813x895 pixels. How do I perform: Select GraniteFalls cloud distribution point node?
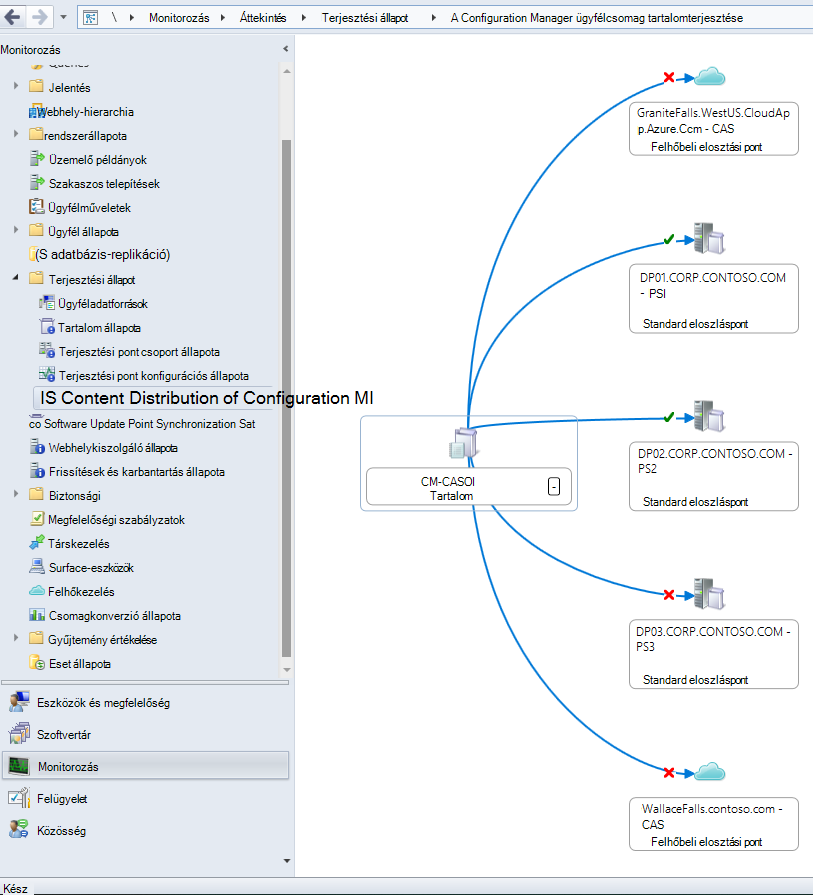click(714, 129)
